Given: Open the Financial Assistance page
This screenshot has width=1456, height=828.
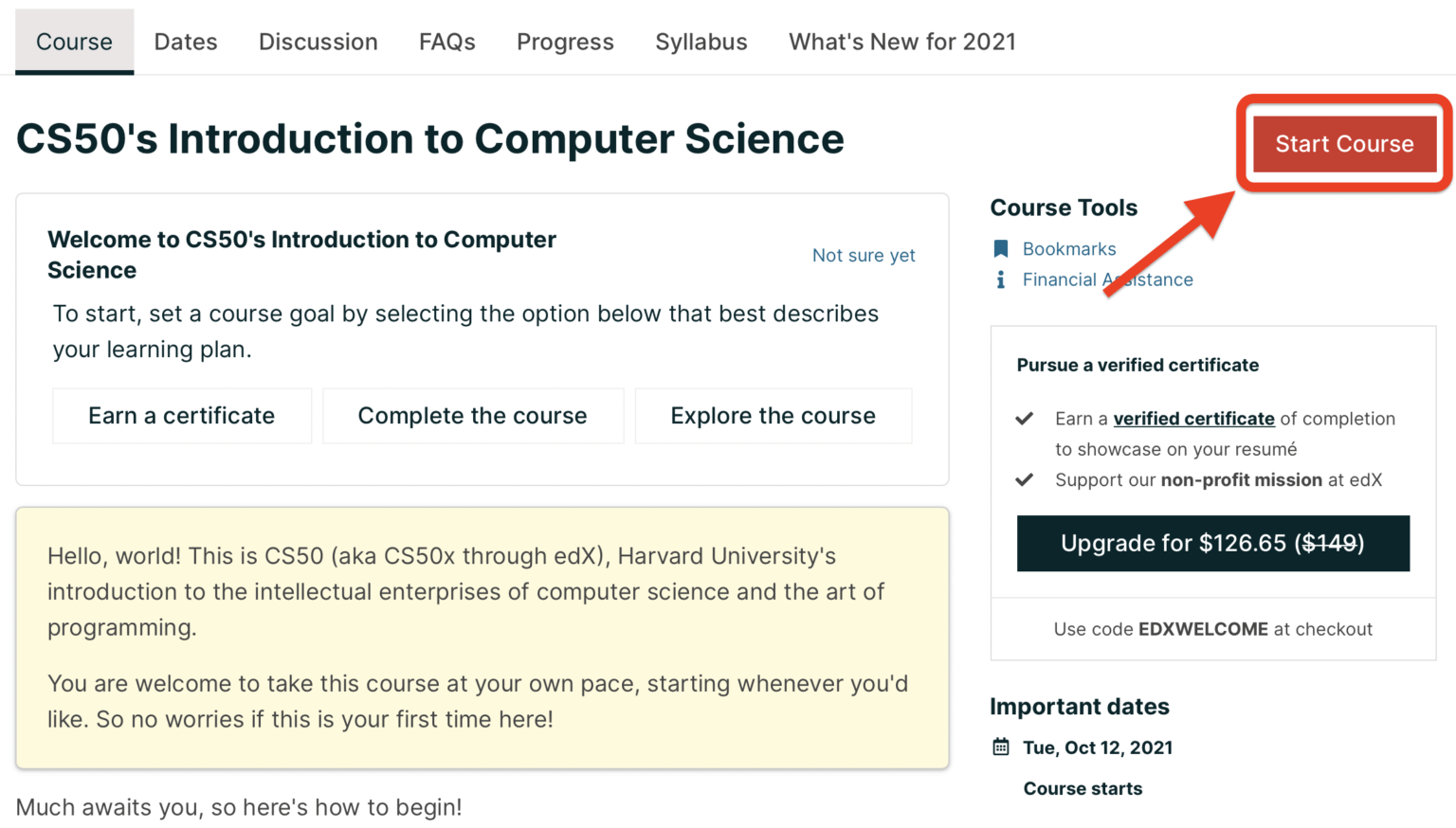Looking at the screenshot, I should click(x=1107, y=279).
